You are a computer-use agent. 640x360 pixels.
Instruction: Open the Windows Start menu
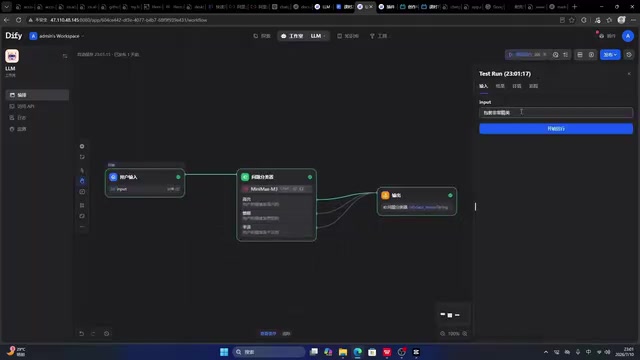pos(224,352)
